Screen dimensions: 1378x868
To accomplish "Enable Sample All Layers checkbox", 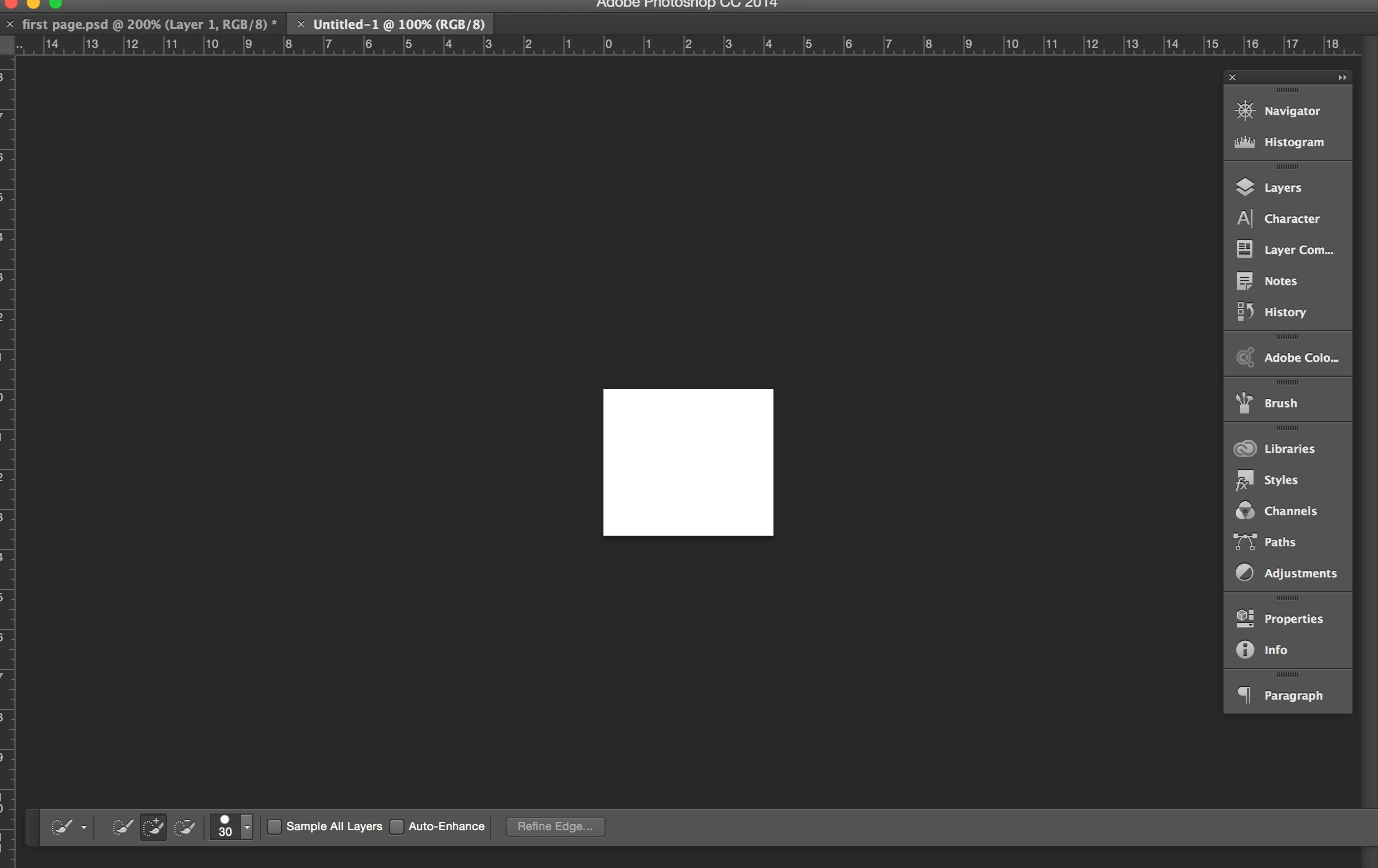I will 274,827.
